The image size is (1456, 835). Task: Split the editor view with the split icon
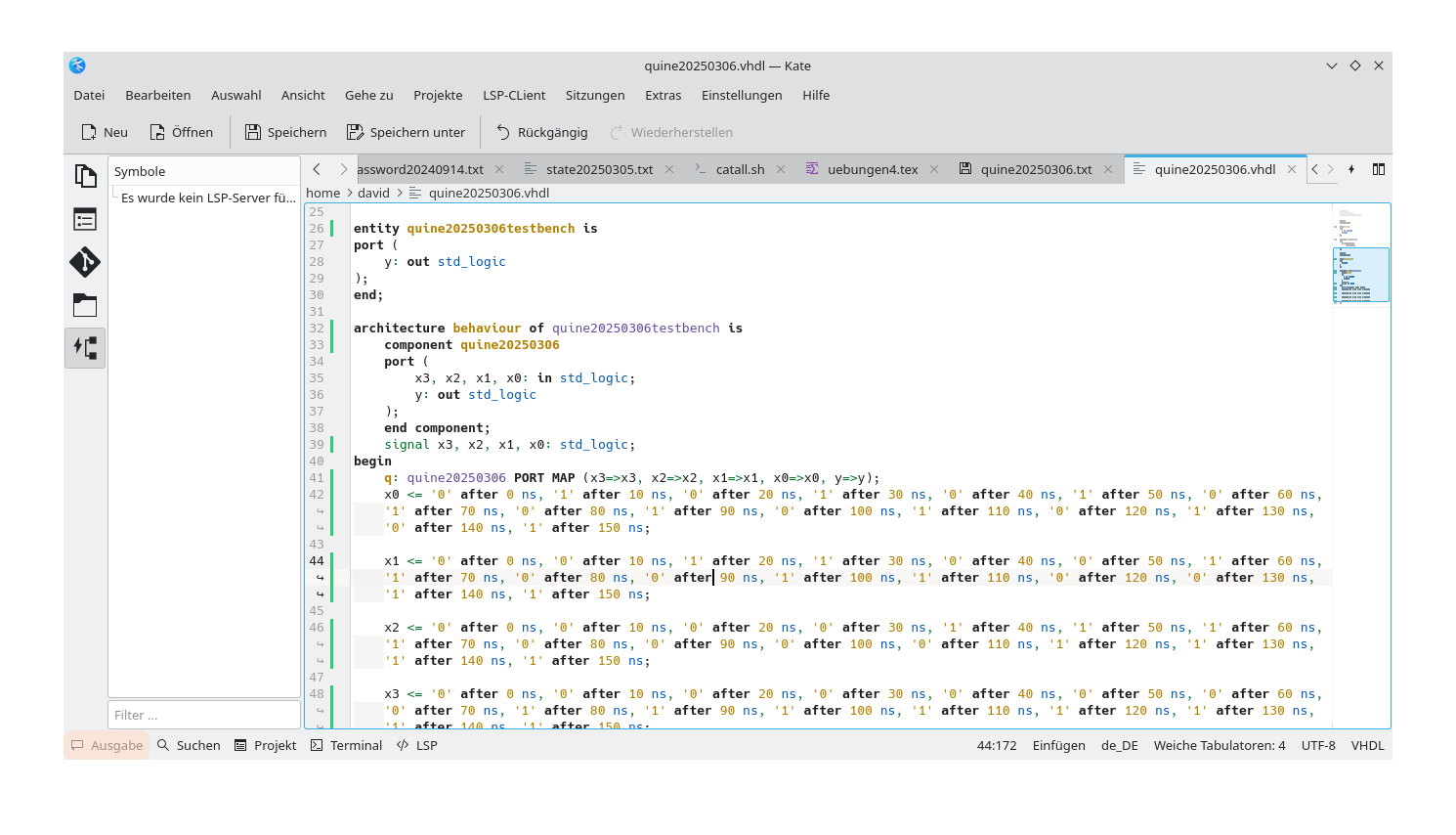pyautogui.click(x=1379, y=169)
